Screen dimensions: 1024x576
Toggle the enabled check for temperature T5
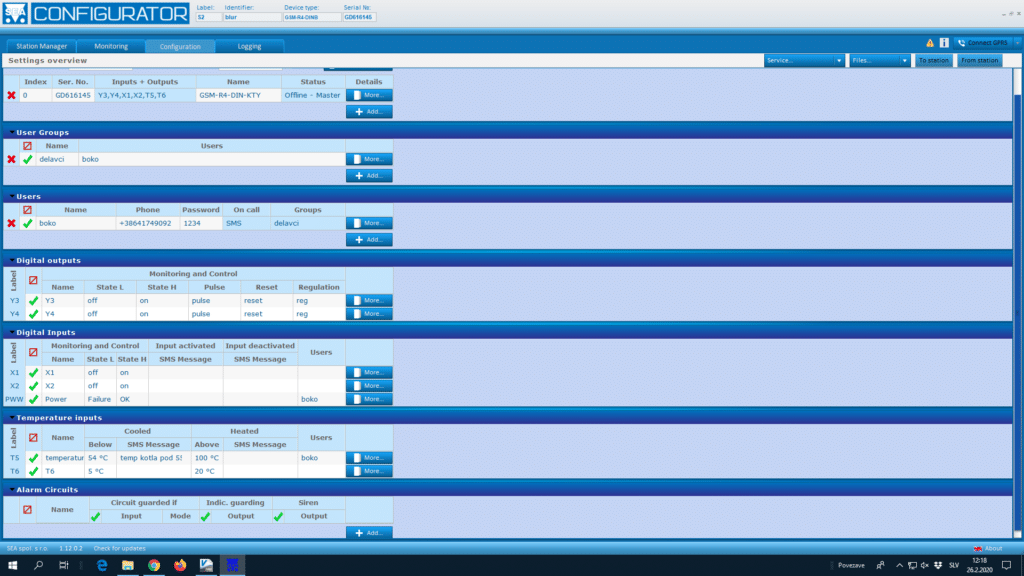[33, 458]
